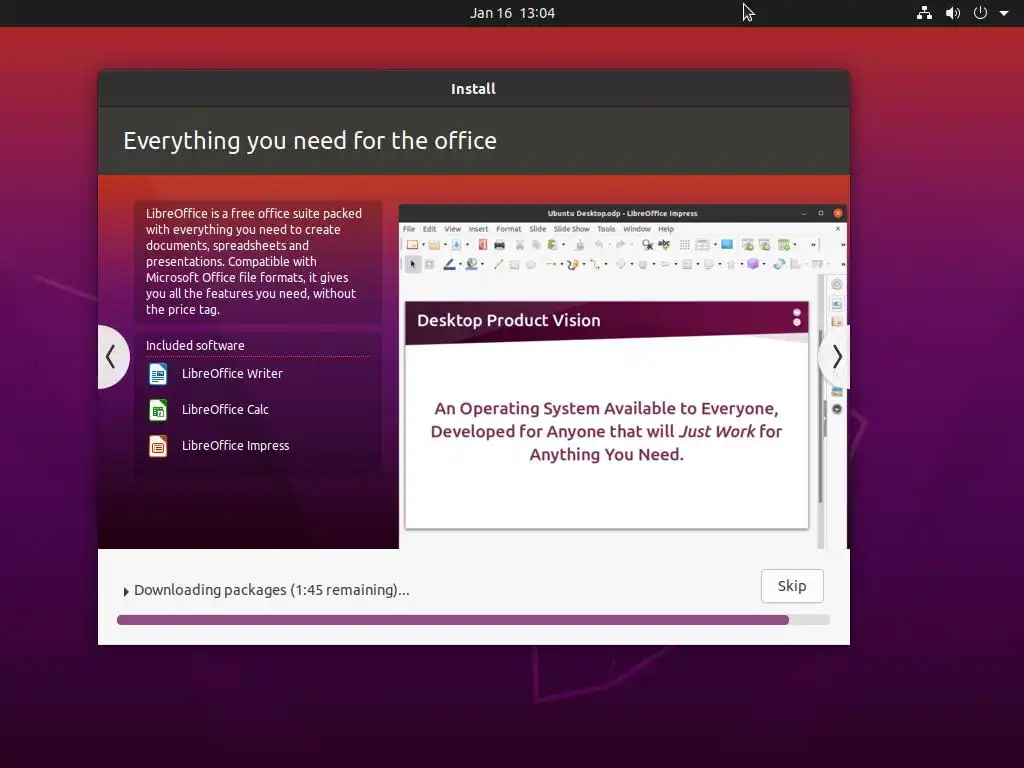This screenshot has width=1024, height=768.
Task: Click the LibreOffice Calc icon
Action: [x=158, y=410]
